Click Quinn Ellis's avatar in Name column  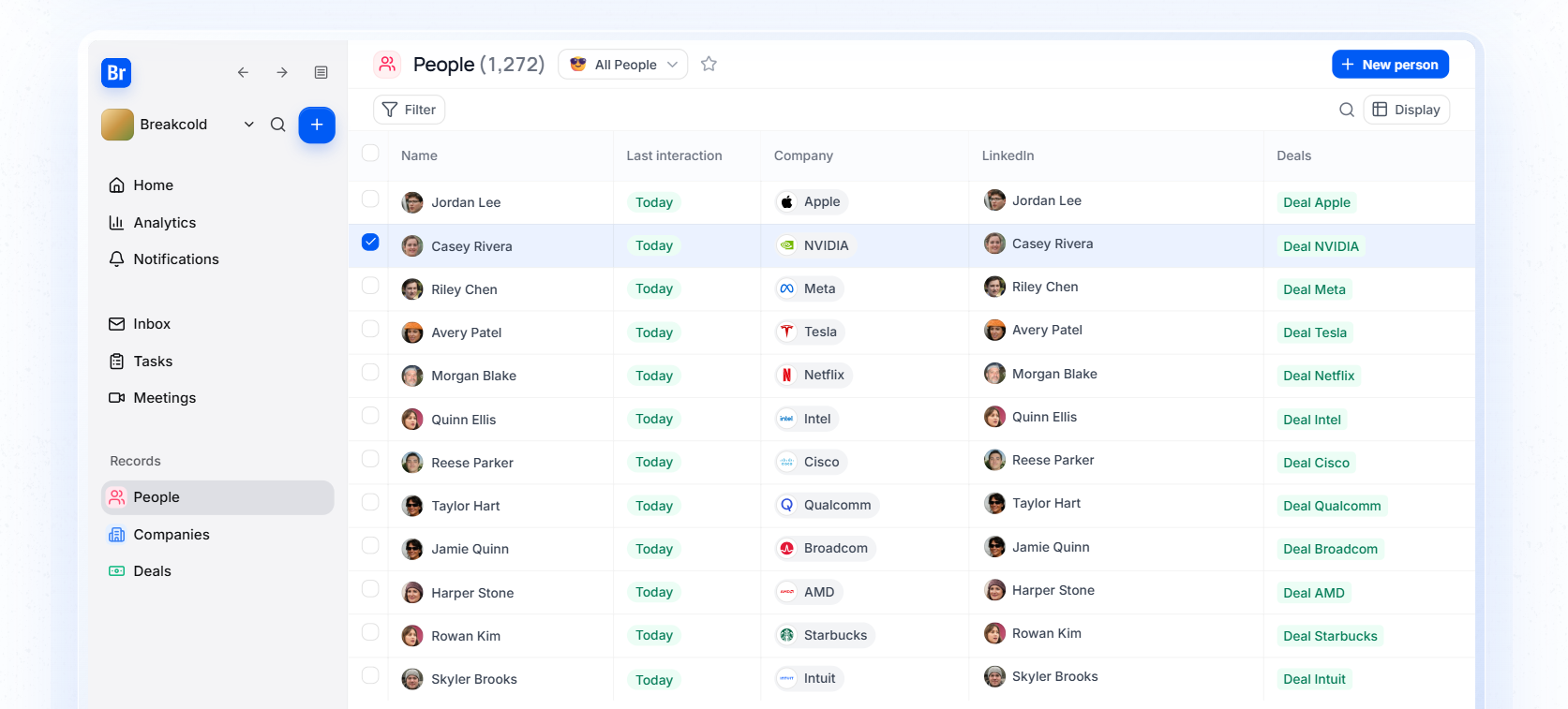click(412, 420)
